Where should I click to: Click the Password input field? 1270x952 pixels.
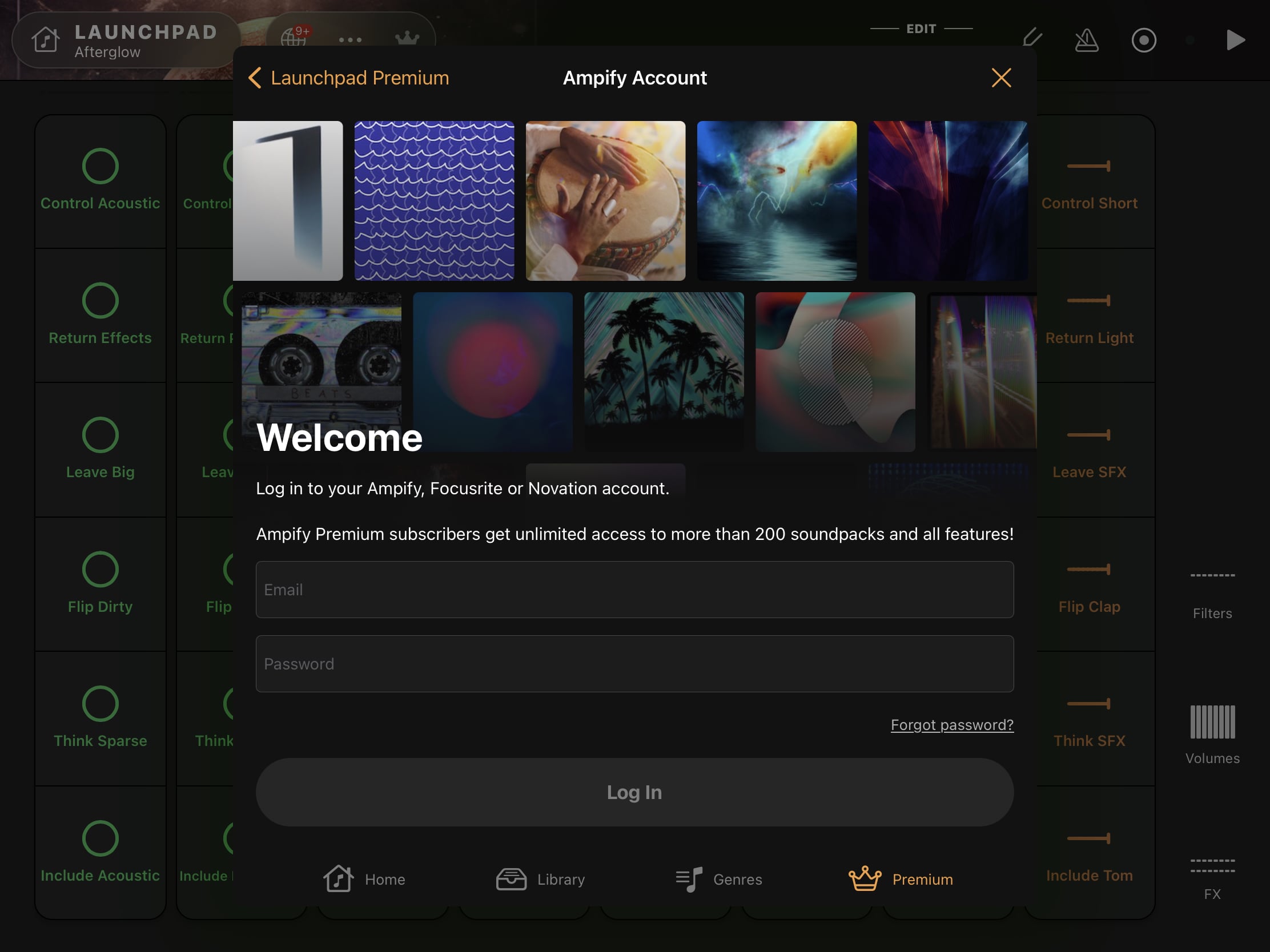coord(634,663)
